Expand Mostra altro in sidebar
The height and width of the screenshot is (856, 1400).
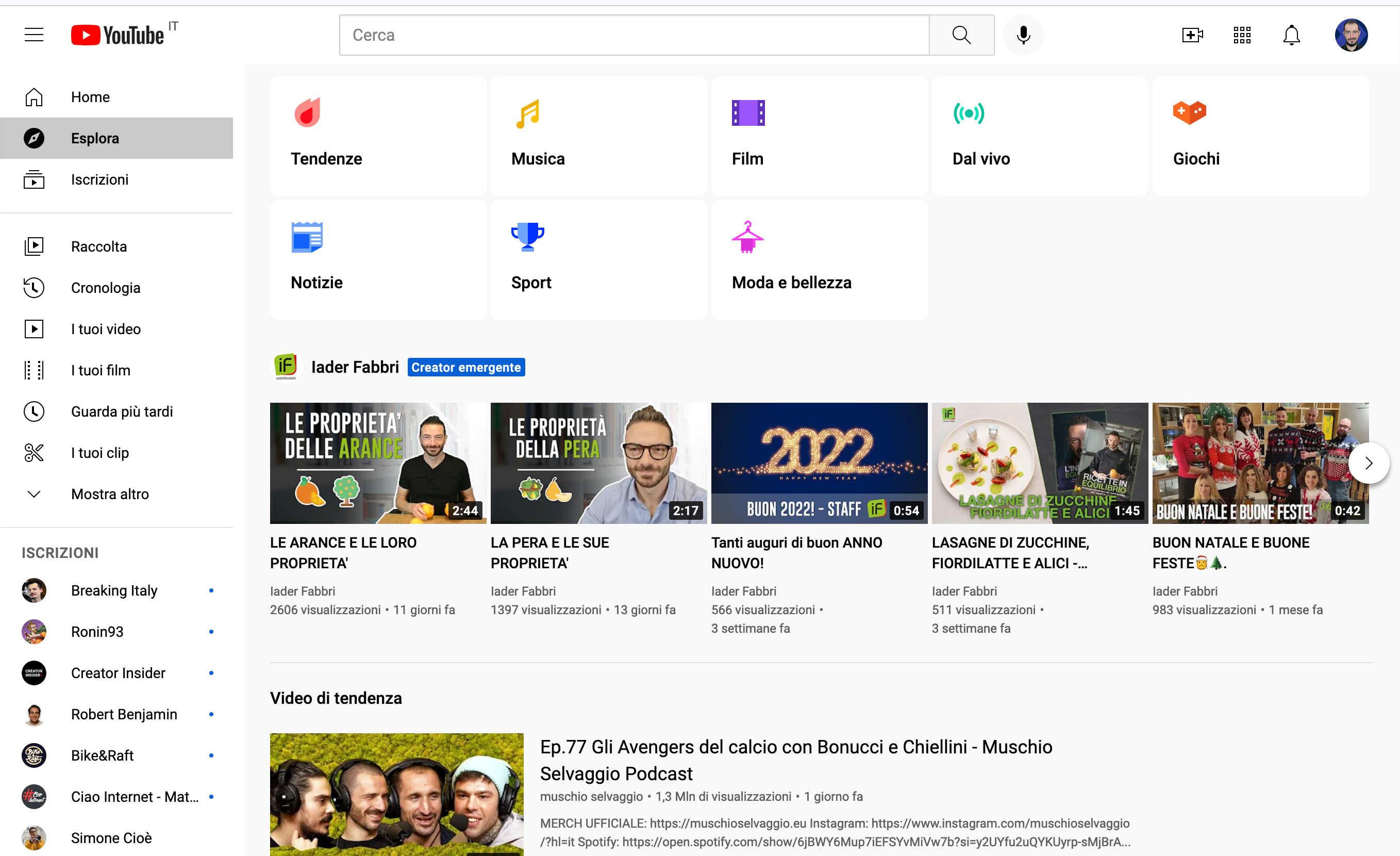116,494
